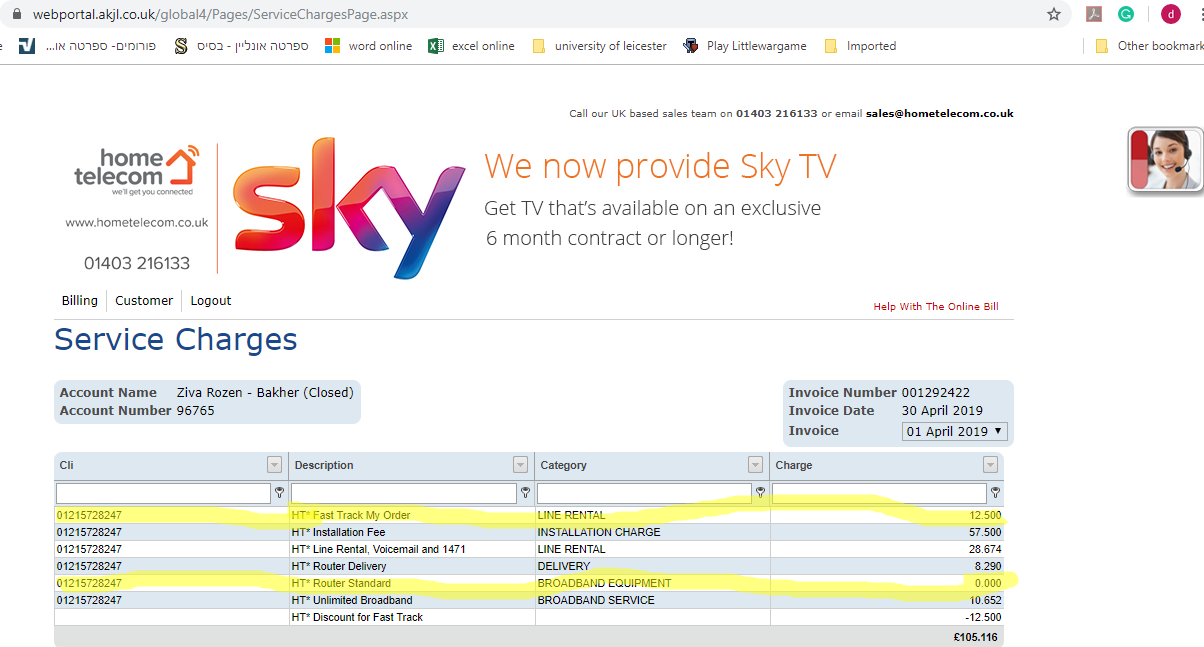Viewport: 1204px width, 647px height.
Task: Click the browser address bar URL
Action: tap(220, 15)
